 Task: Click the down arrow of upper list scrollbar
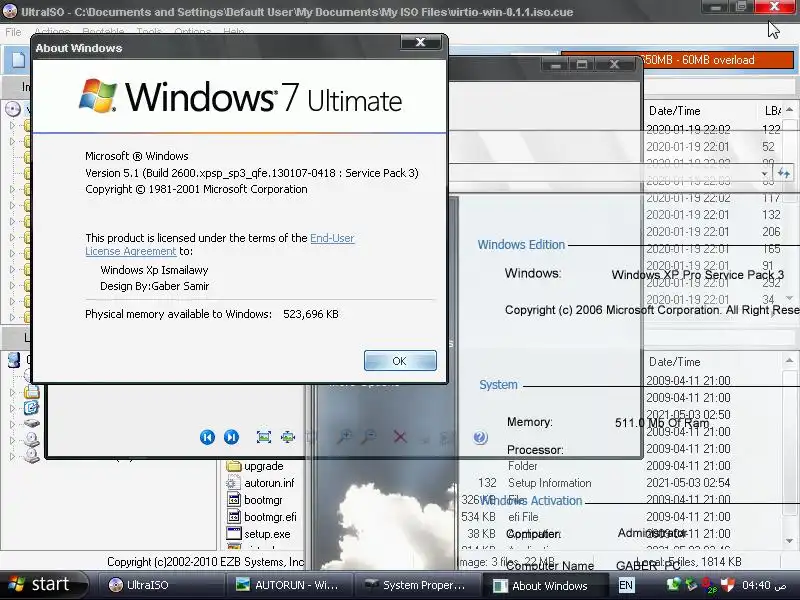789,298
